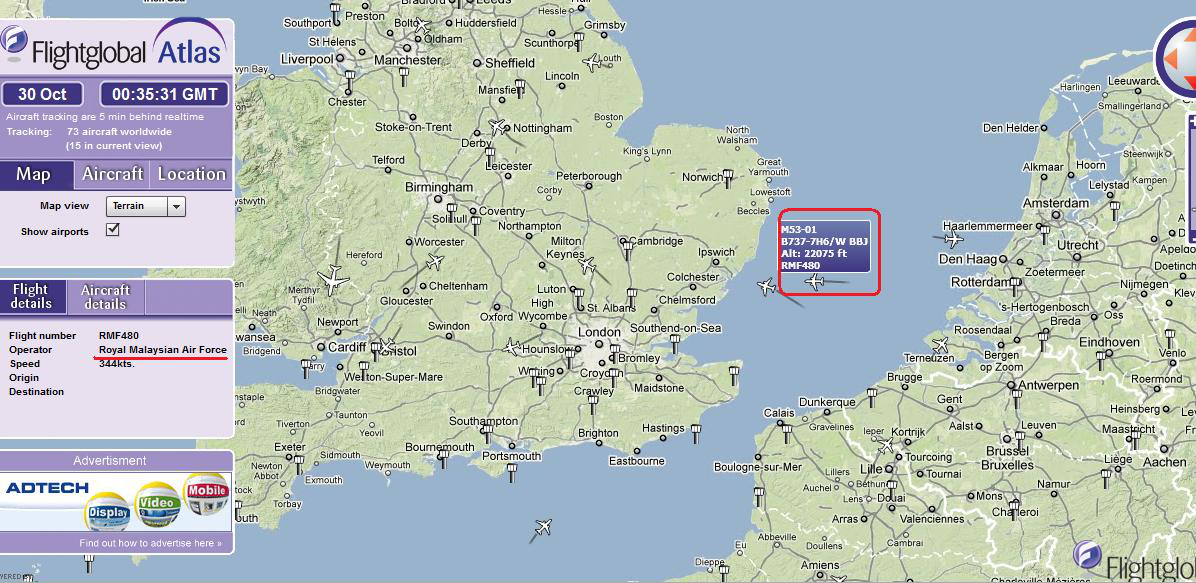Click Find out how to advertise here

[x=150, y=543]
